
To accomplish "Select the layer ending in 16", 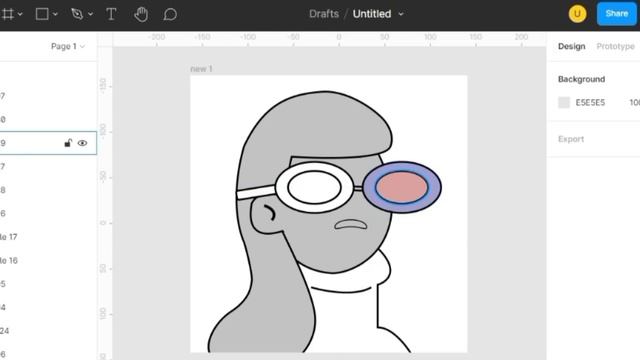I will click(x=9, y=260).
